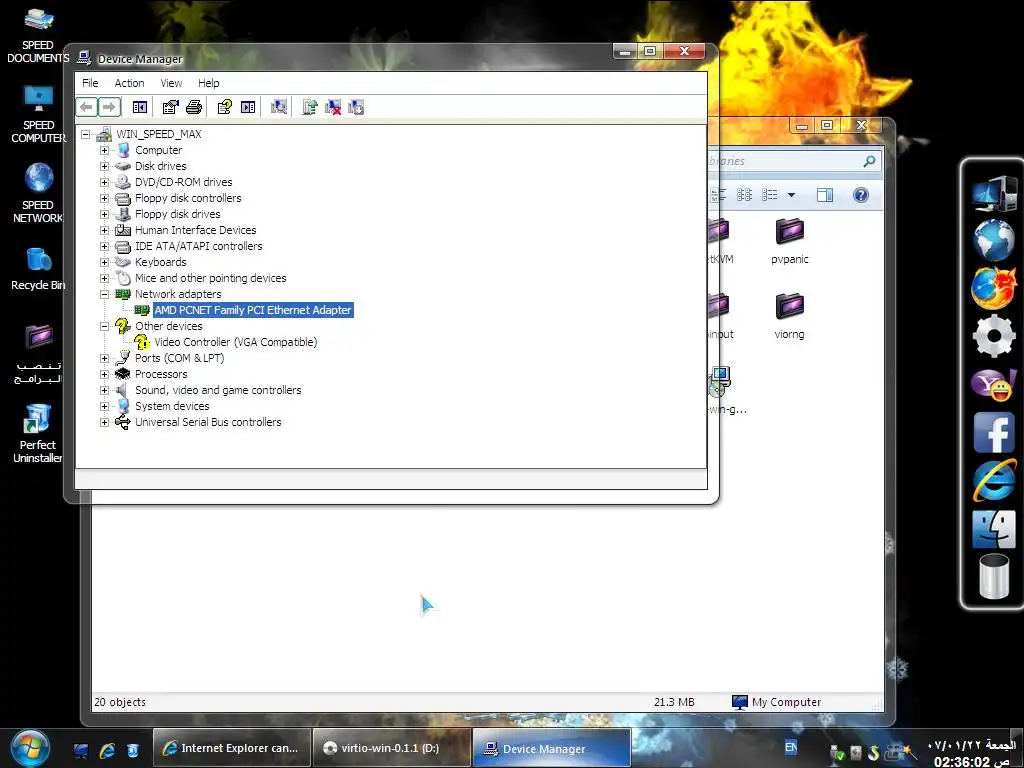
Task: Toggle the show/hide console tree toolbar icon
Action: click(x=140, y=107)
